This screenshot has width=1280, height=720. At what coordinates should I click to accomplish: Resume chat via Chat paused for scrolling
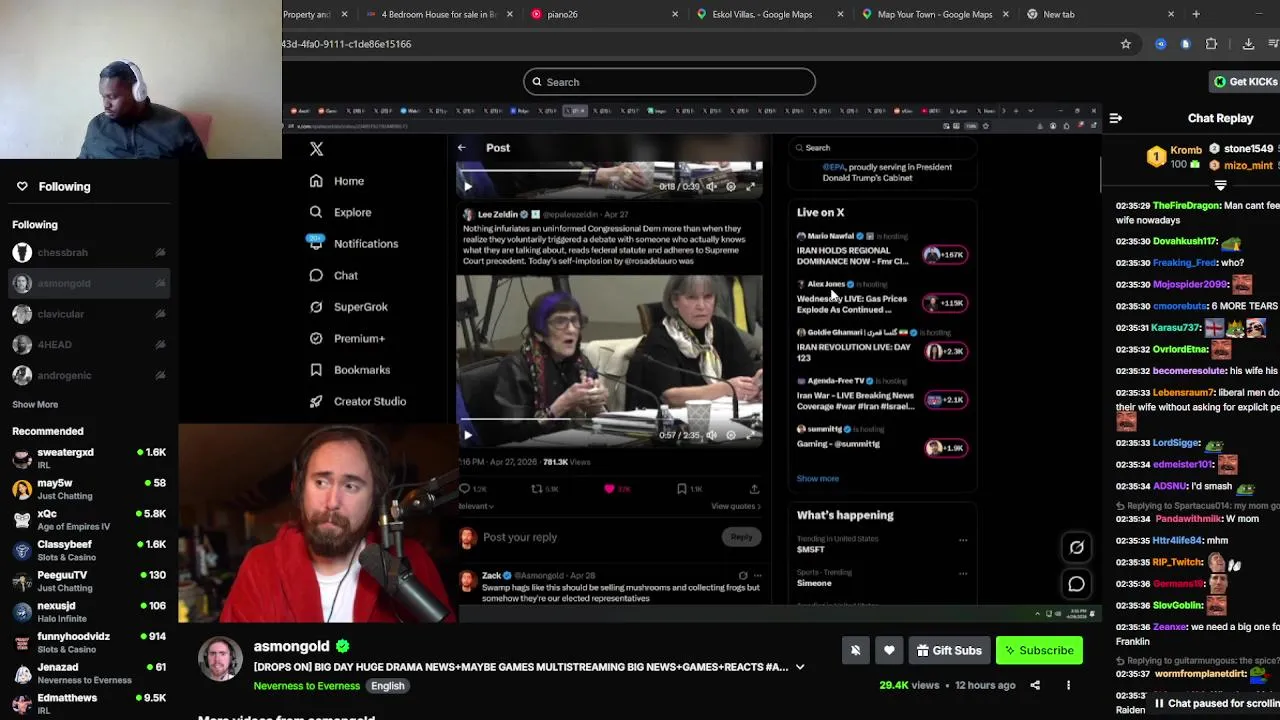[1216, 703]
